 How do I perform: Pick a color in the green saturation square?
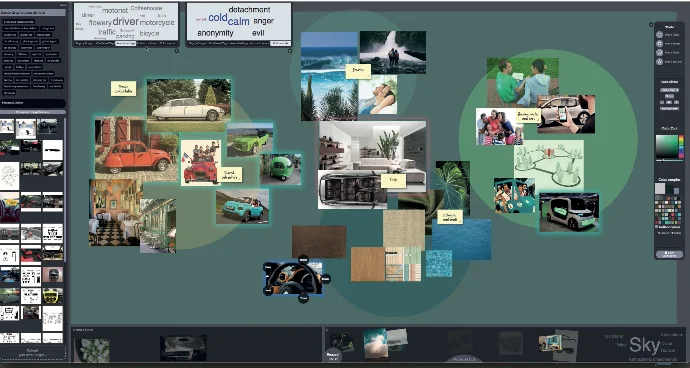tap(667, 147)
